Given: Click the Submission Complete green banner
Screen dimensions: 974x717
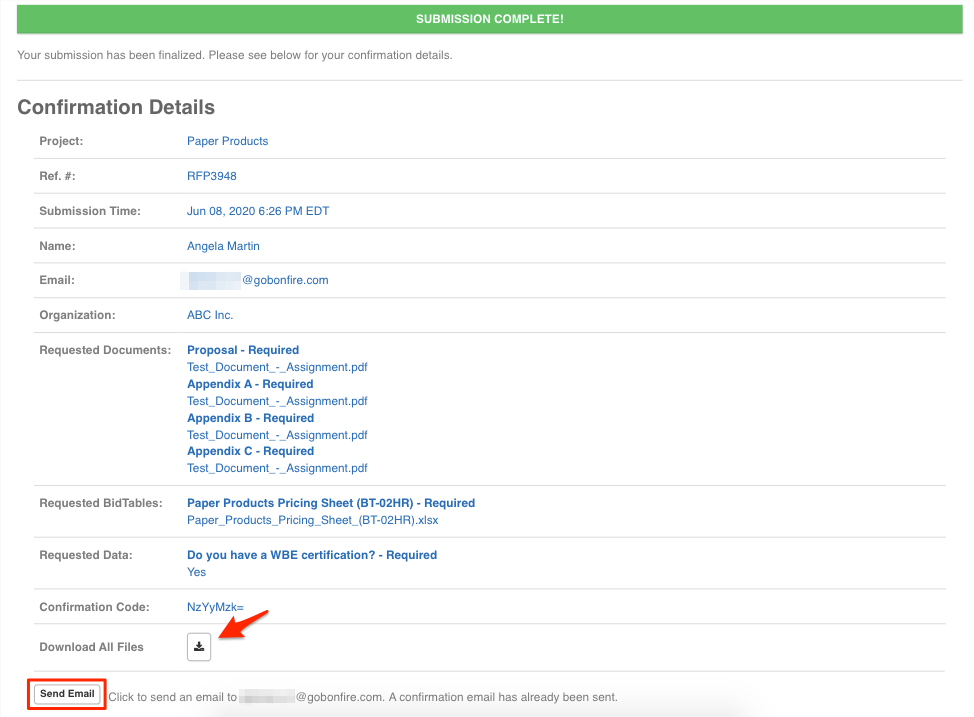Looking at the screenshot, I should pos(489,19).
